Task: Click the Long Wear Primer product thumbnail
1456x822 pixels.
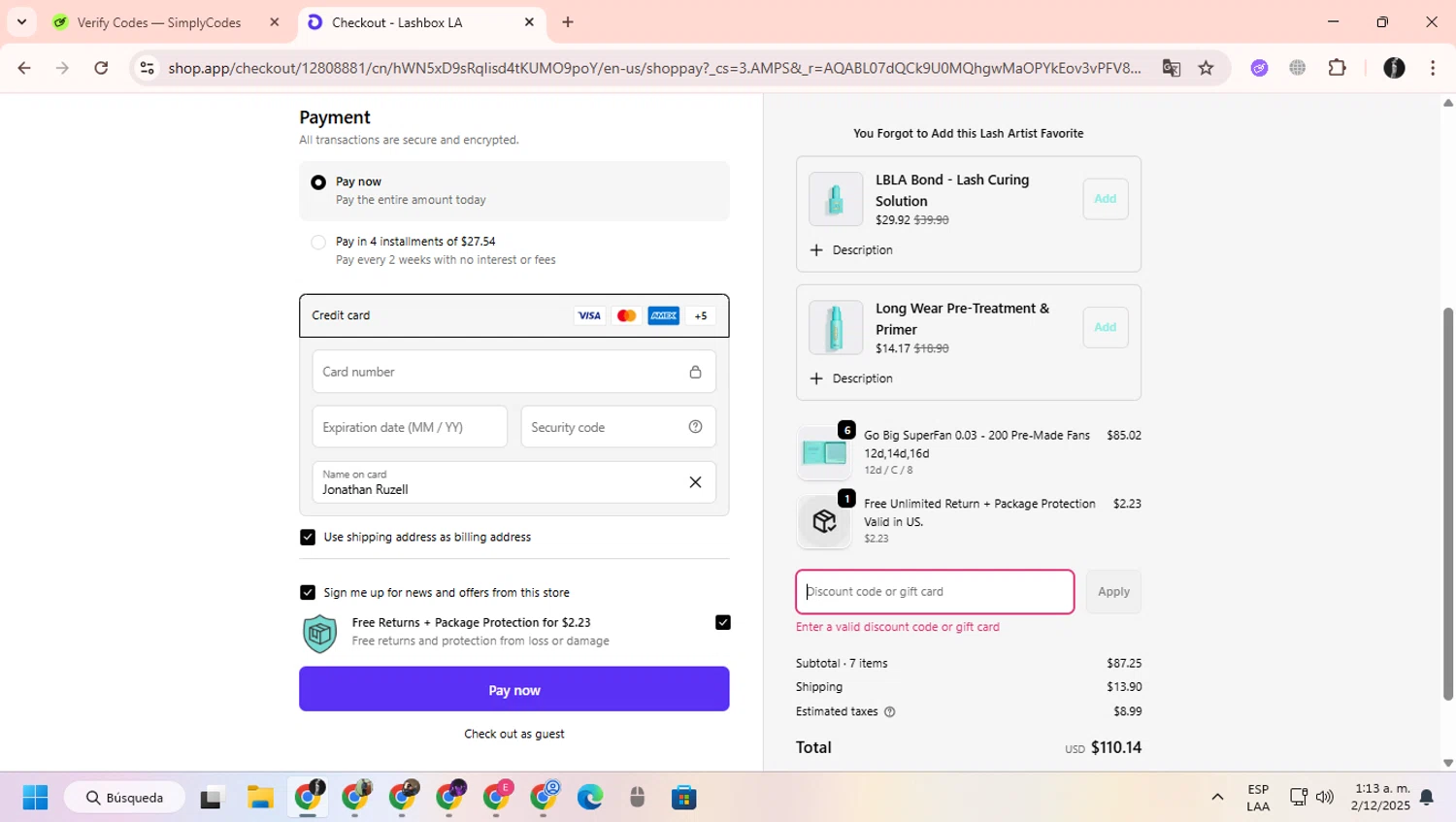Action: (x=836, y=327)
